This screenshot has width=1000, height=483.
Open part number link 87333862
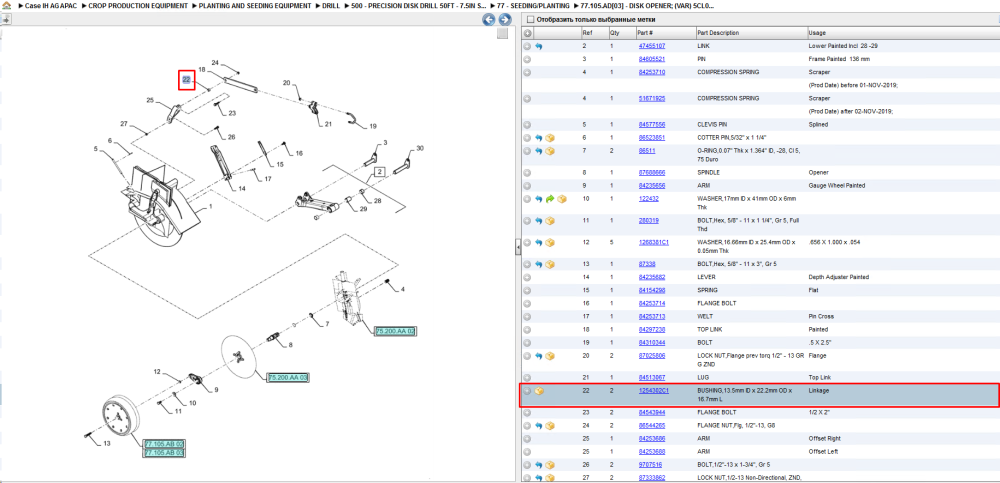click(x=652, y=477)
